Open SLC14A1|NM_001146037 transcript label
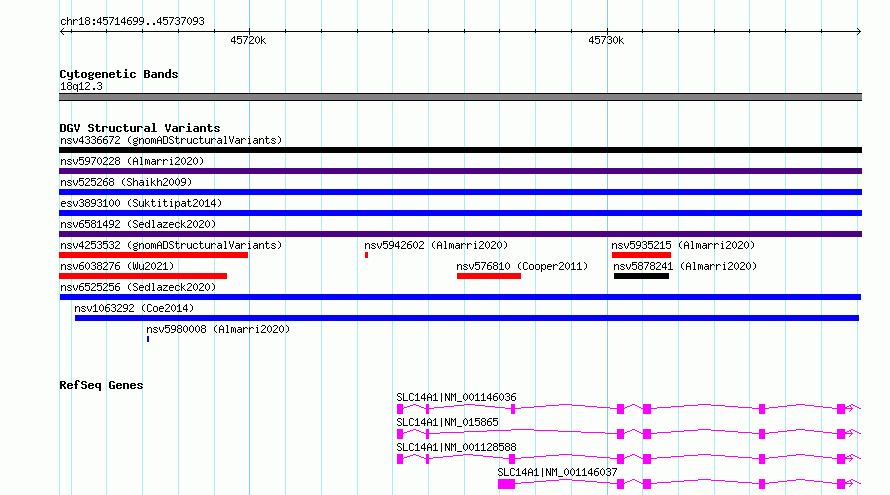 pos(557,472)
